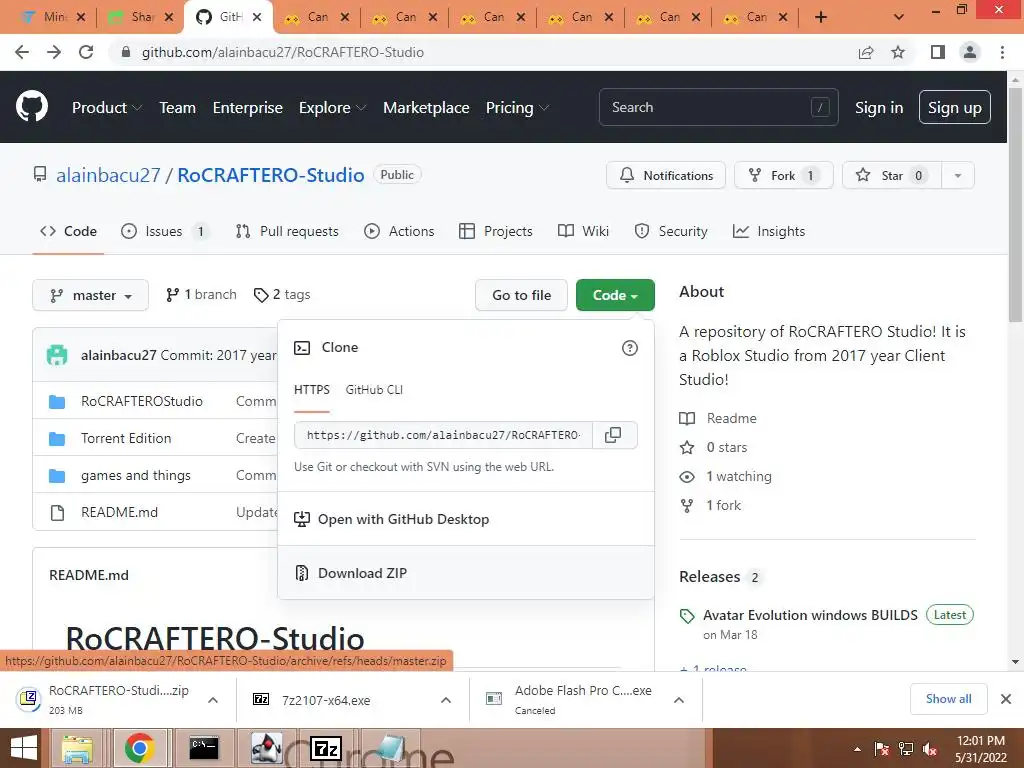1024x768 pixels.
Task: Click alainbacu27 avatar in commit row
Action: (57, 355)
